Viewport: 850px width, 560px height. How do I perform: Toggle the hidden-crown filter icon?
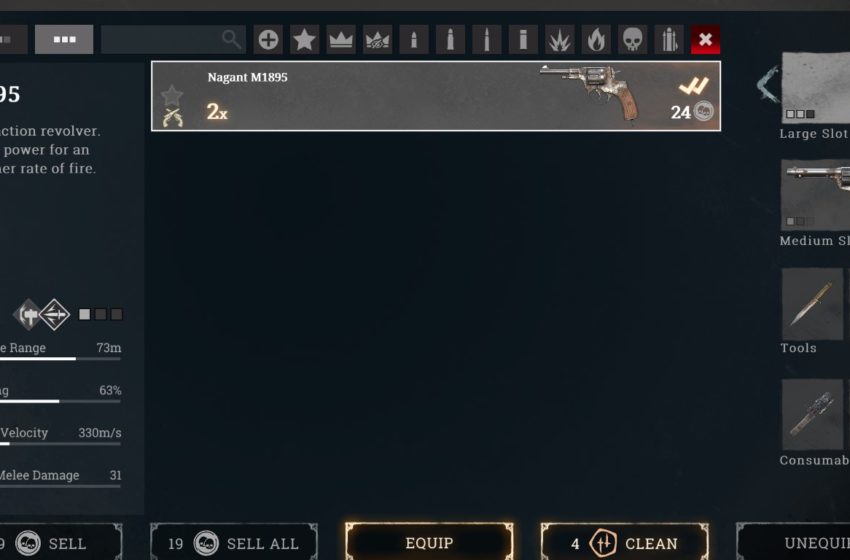click(377, 40)
